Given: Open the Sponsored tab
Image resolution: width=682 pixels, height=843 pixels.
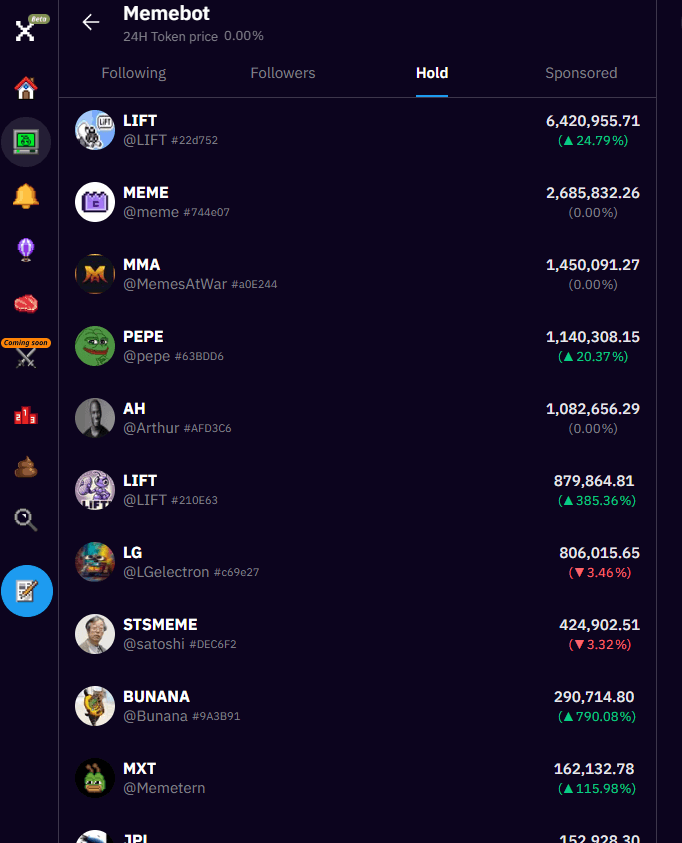Looking at the screenshot, I should 581,73.
